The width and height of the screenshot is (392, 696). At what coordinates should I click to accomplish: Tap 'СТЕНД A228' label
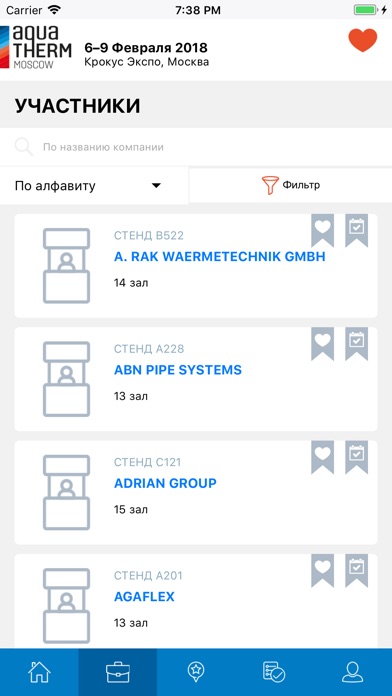tap(149, 349)
